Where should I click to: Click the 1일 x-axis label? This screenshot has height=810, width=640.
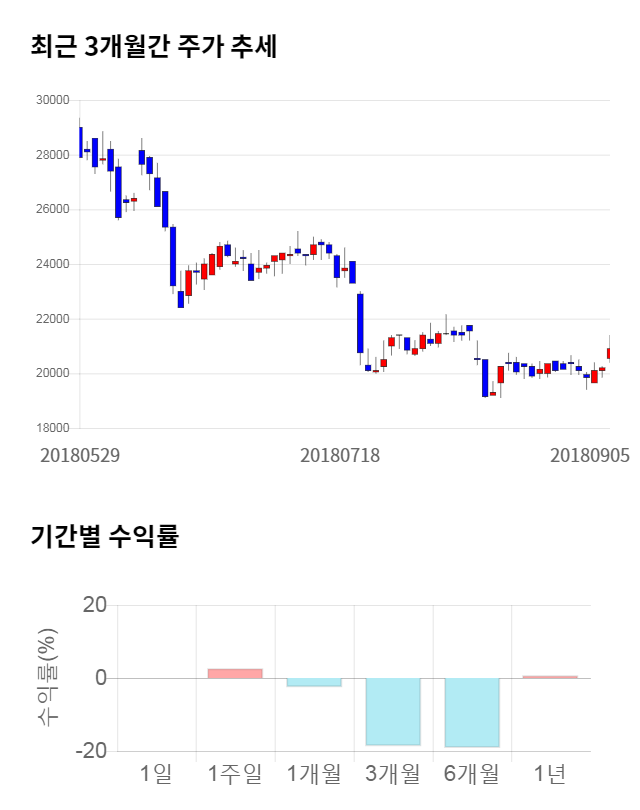point(156,773)
